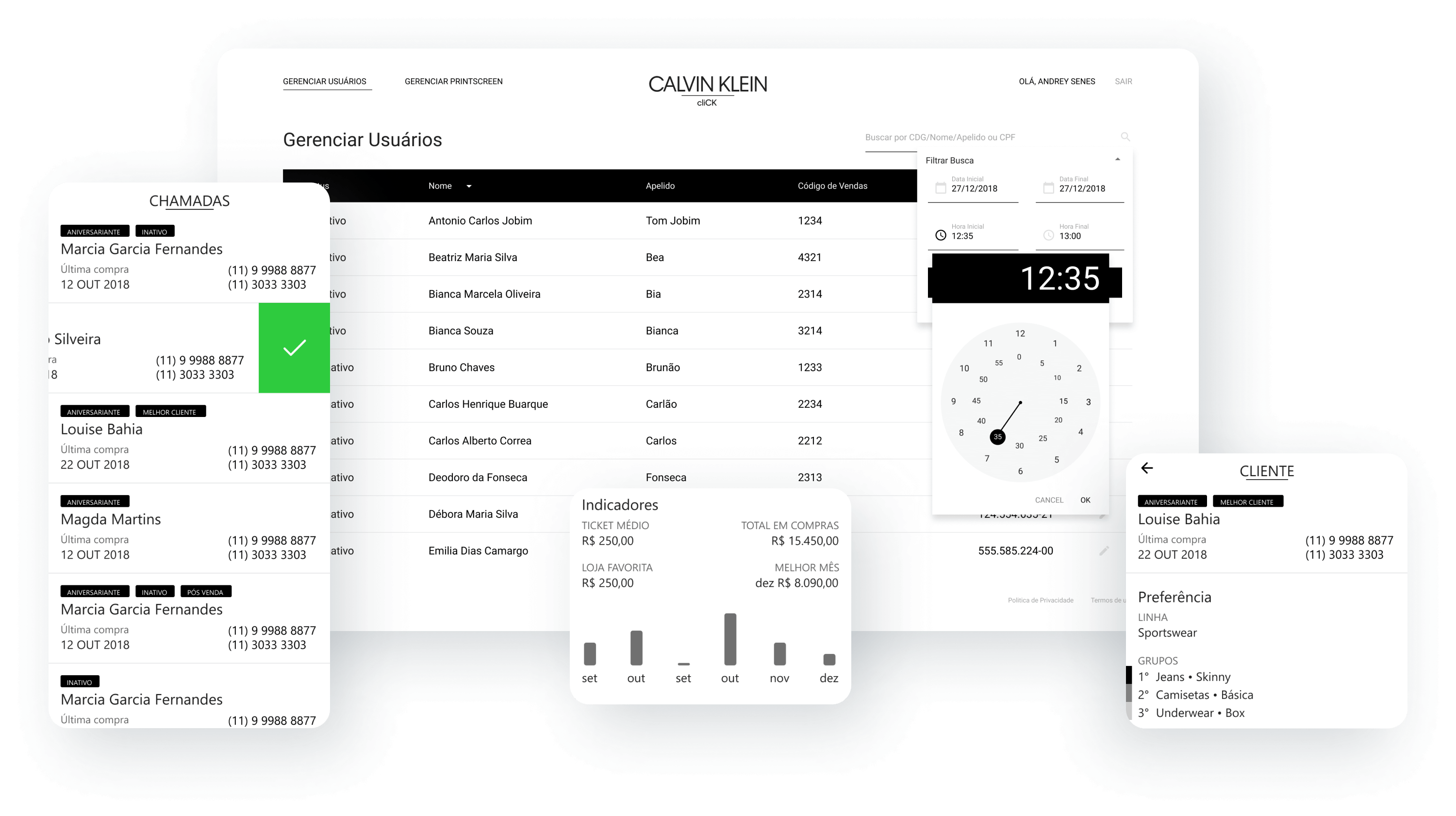Click the Hora Final clock icon
The image size is (1456, 816).
[1048, 235]
